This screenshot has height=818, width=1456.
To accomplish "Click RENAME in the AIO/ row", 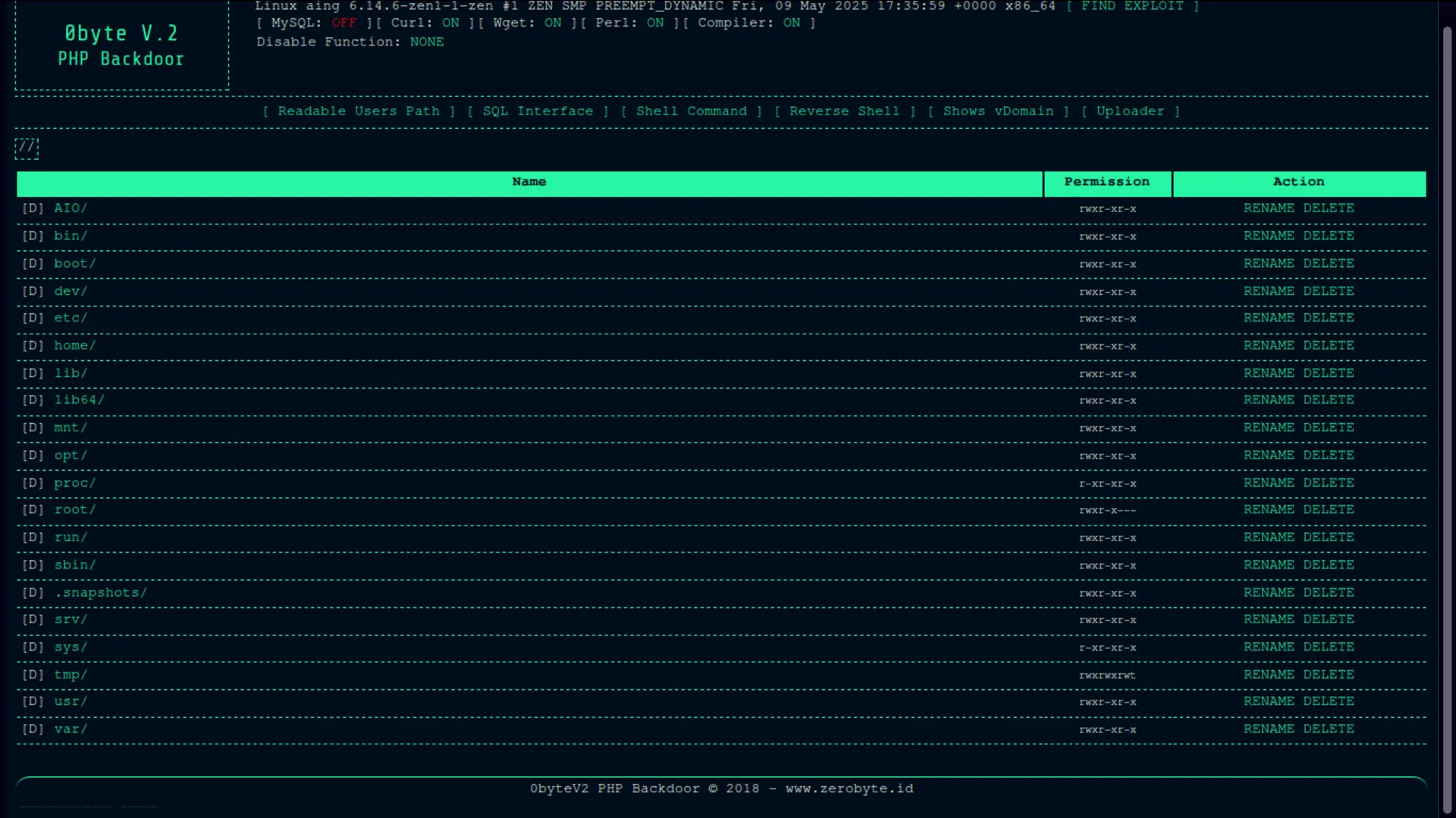I will click(x=1269, y=208).
